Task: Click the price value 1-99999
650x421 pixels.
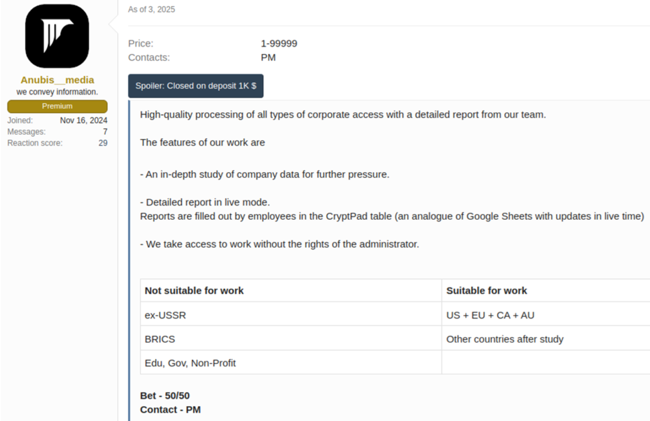Action: pos(279,44)
